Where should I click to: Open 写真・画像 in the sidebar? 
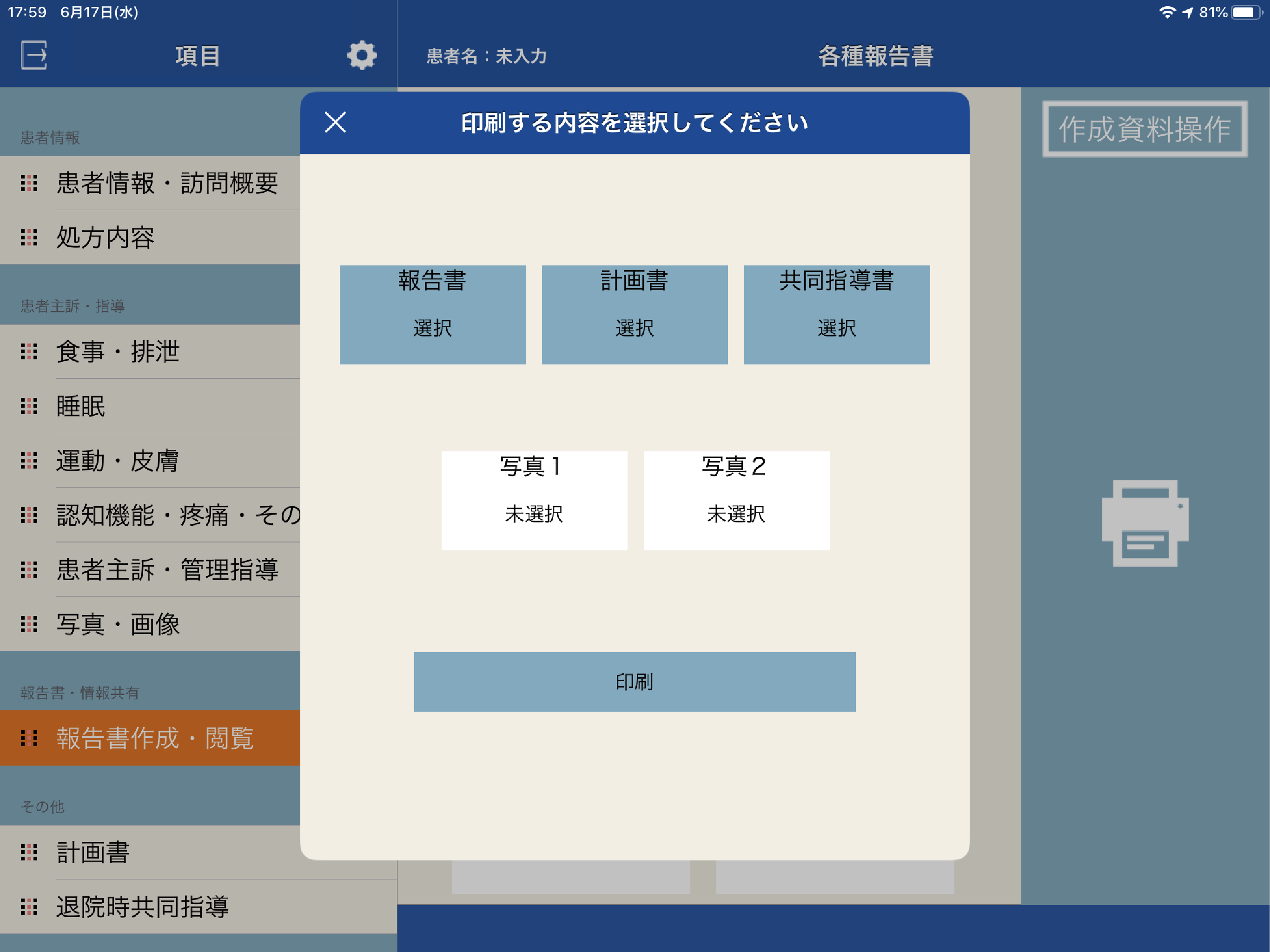[x=150, y=623]
